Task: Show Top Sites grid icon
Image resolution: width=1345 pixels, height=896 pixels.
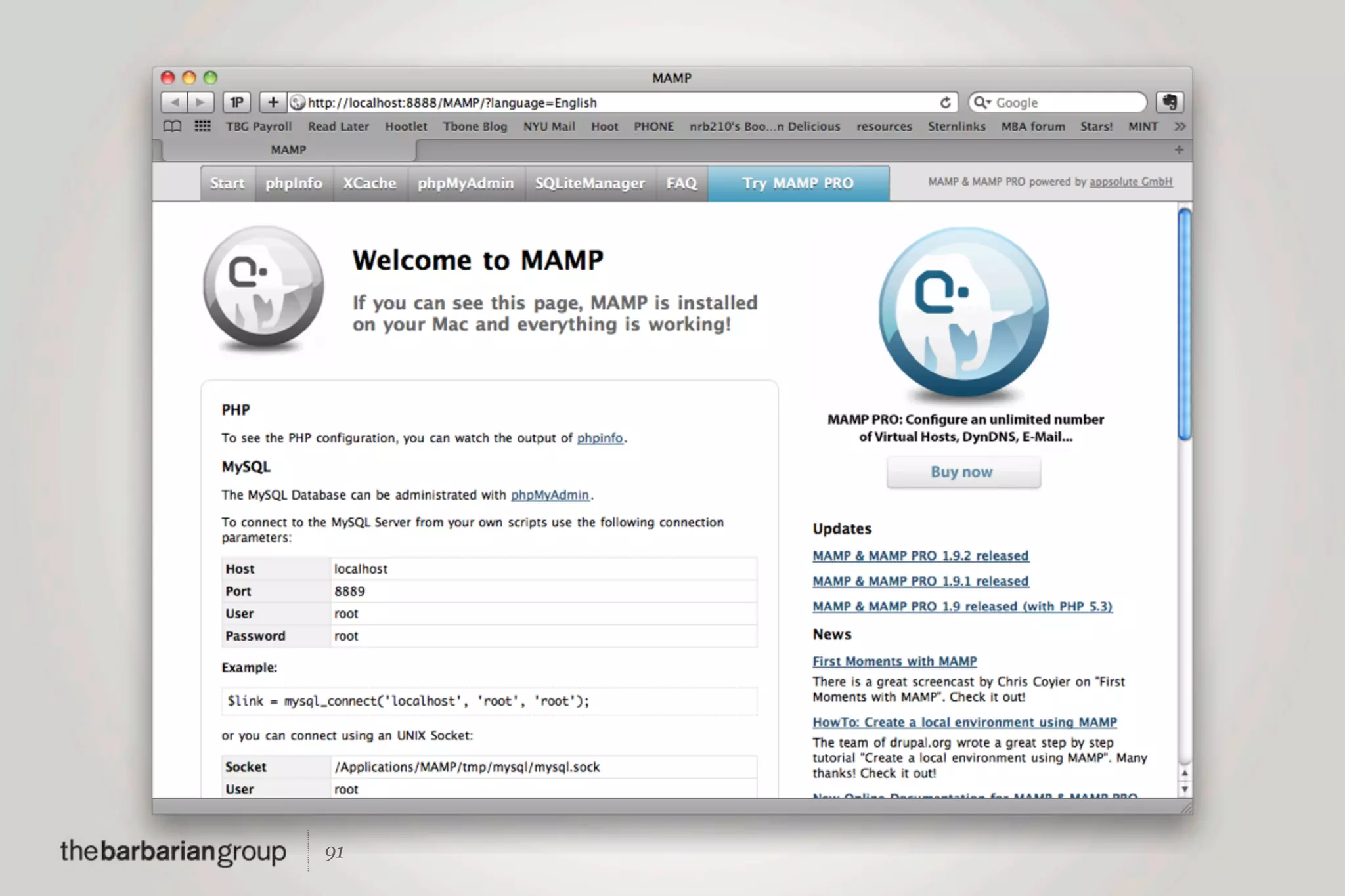Action: click(203, 126)
